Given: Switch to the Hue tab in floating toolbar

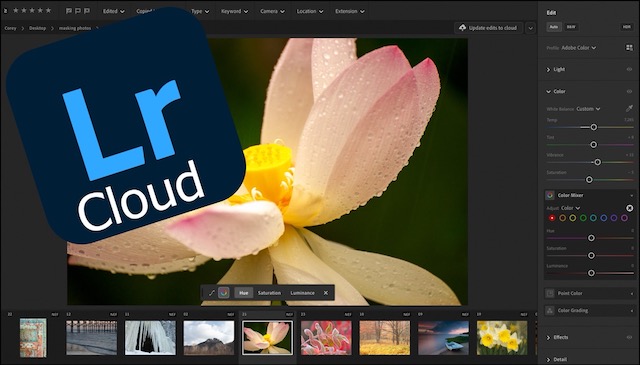Looking at the screenshot, I should [244, 293].
